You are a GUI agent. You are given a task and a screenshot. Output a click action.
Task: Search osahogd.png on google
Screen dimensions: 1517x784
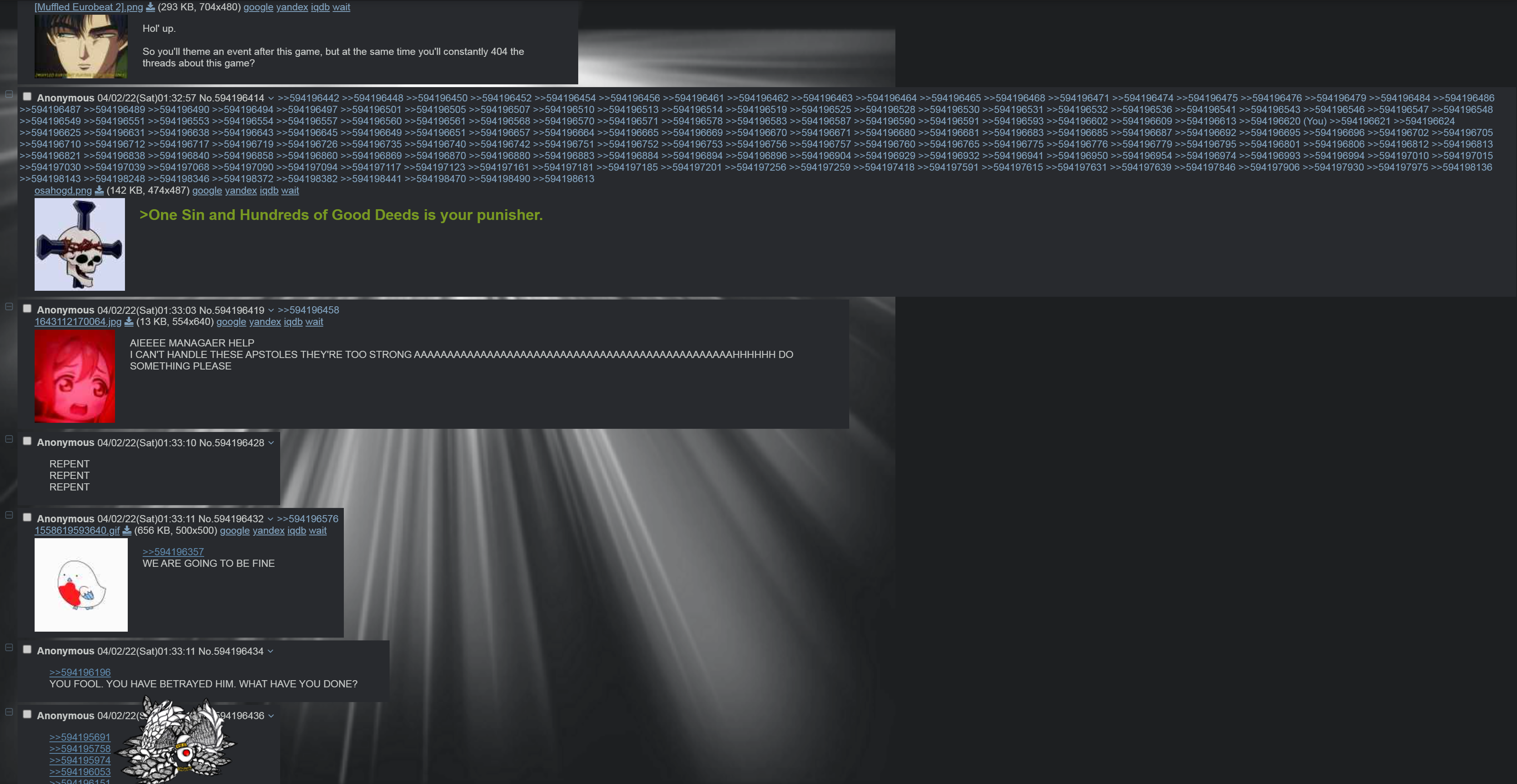click(x=207, y=190)
